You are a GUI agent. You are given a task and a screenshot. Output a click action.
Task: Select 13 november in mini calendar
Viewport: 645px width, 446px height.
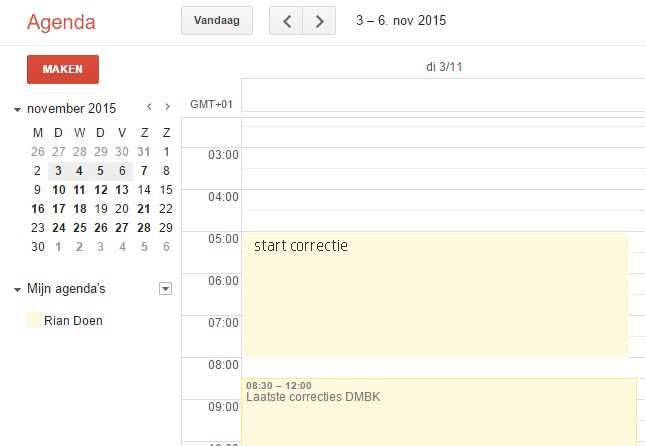tap(122, 190)
